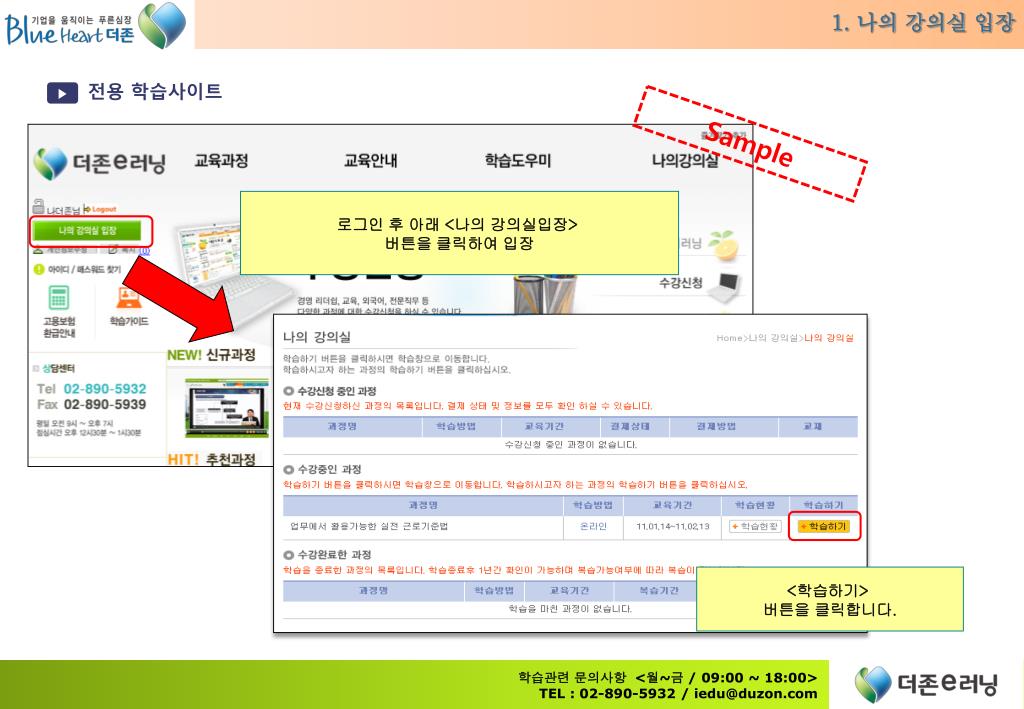Click the date range 11.01.14~11.02.13
The width and height of the screenshot is (1024, 709).
click(x=673, y=526)
